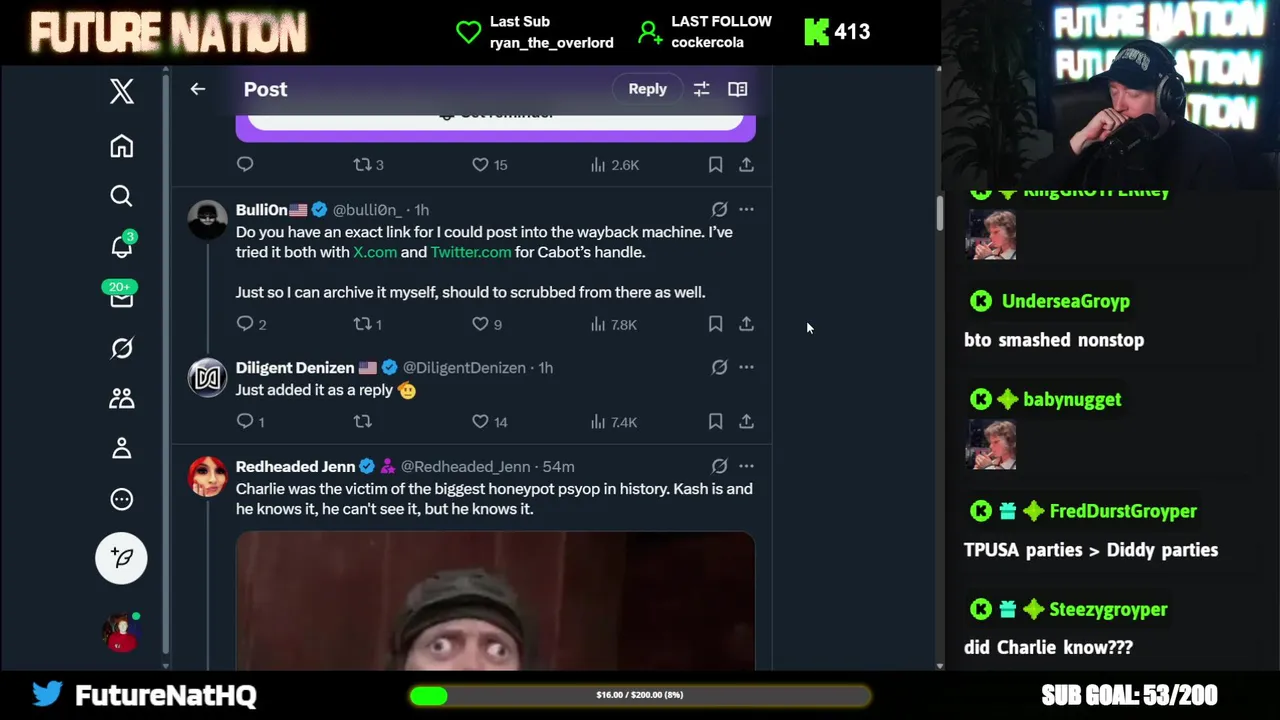The height and width of the screenshot is (720, 1280).
Task: Click the donation goal progress bar
Action: tap(640, 695)
